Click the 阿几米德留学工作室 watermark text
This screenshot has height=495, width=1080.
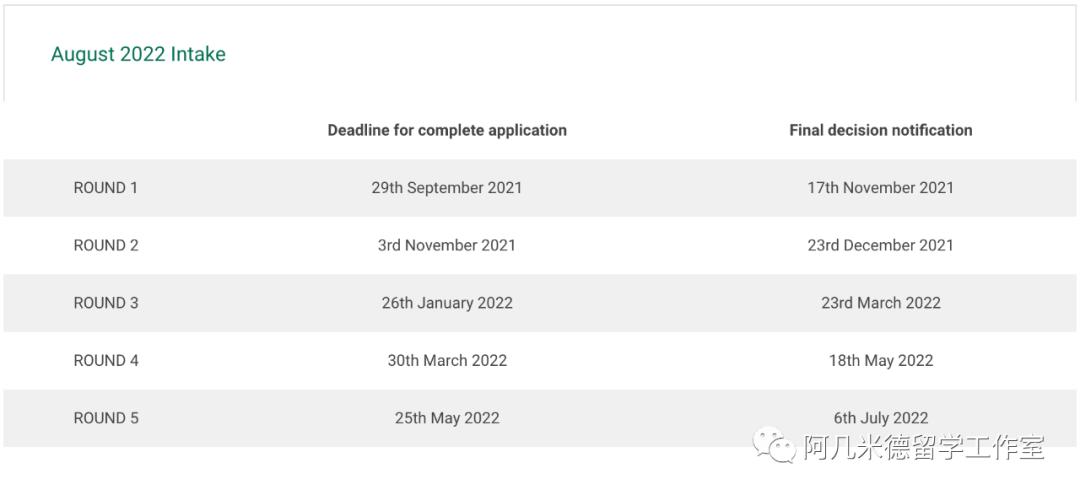pyautogui.click(x=924, y=447)
